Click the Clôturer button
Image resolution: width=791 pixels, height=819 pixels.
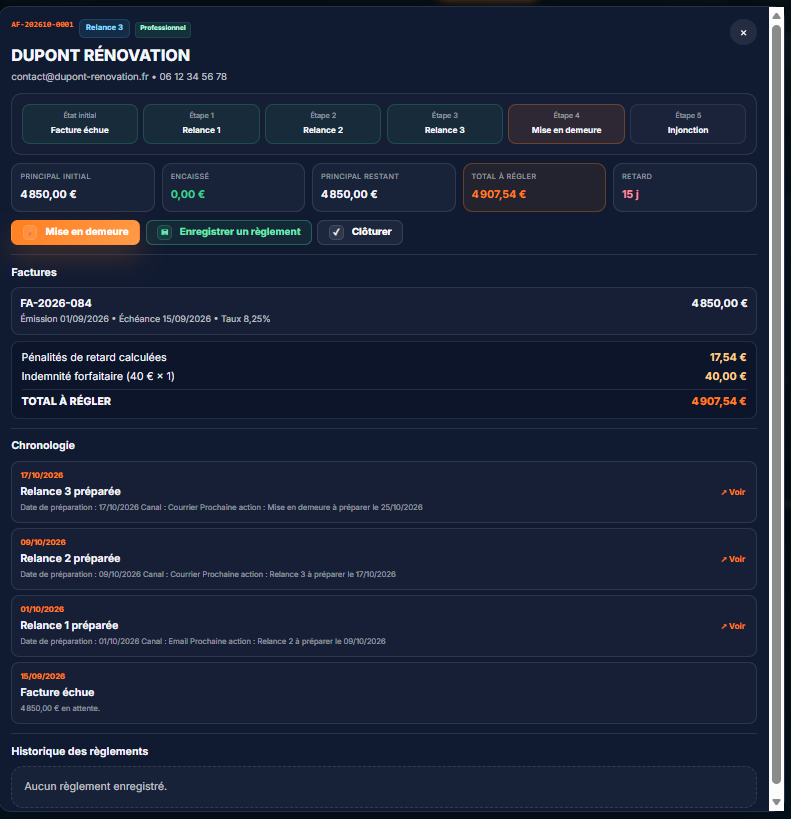360,232
